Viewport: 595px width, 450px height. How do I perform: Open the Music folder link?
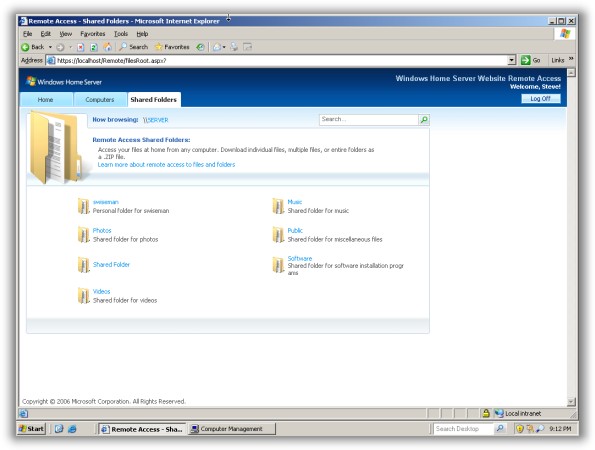tap(295, 202)
